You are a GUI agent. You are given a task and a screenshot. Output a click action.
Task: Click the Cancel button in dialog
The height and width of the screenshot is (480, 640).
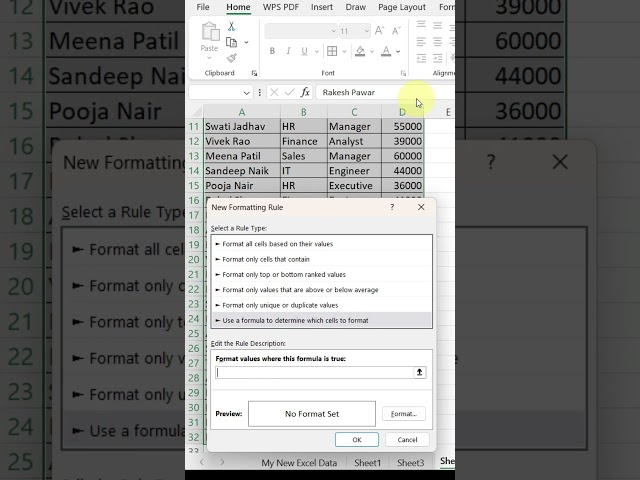coord(407,440)
